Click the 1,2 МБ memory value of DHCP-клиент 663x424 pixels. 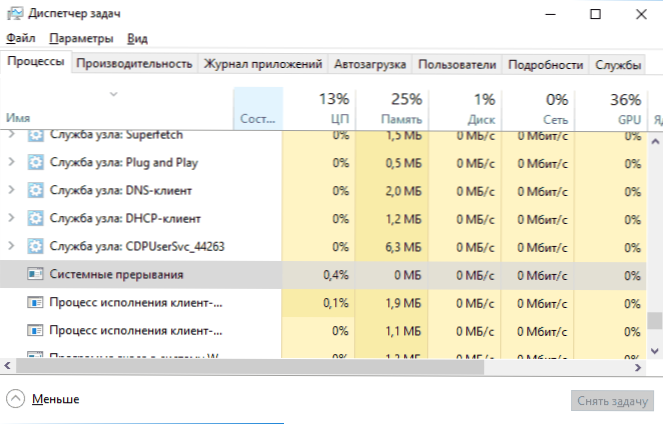point(403,219)
